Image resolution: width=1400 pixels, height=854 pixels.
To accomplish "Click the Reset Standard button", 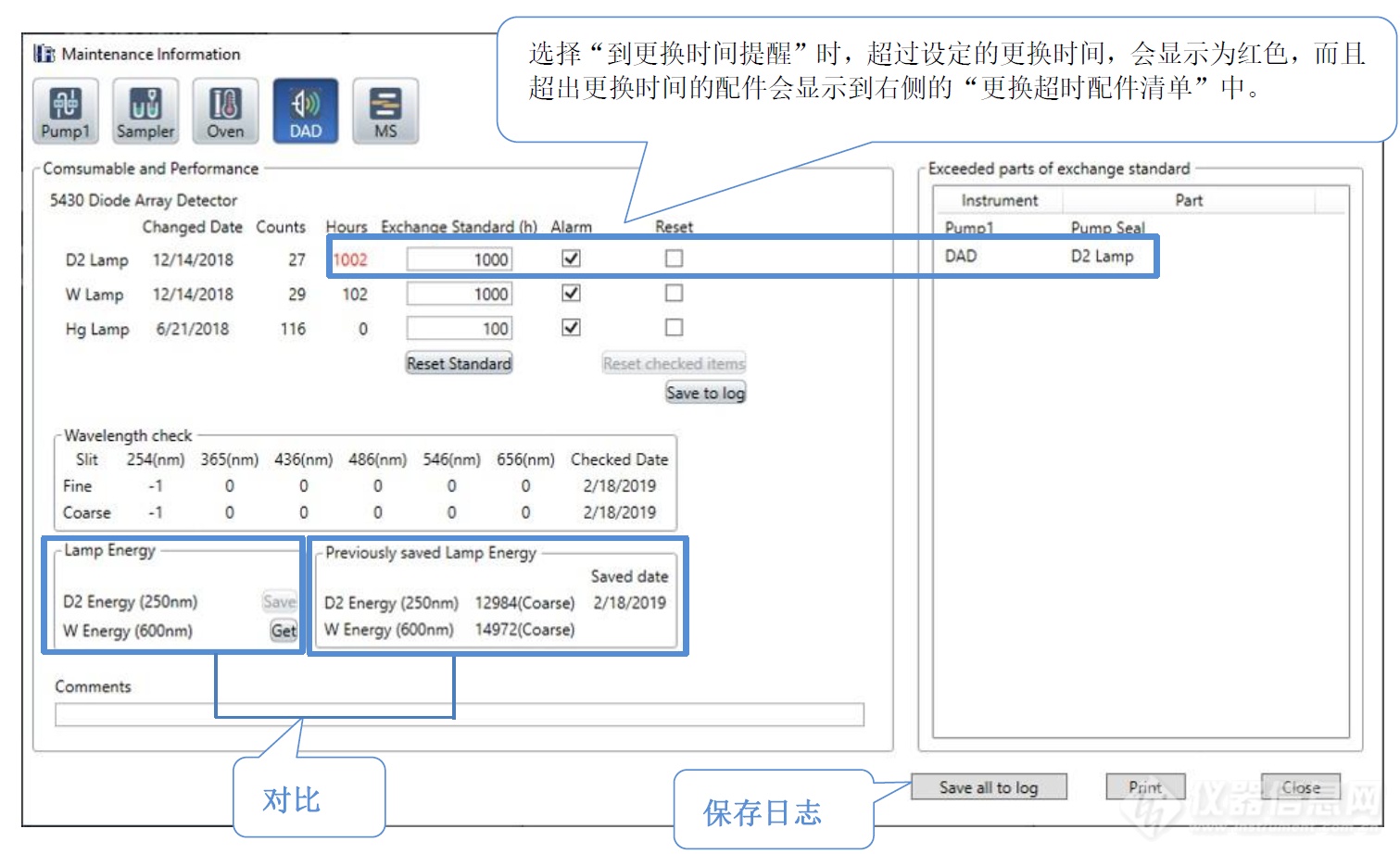I will [x=460, y=363].
